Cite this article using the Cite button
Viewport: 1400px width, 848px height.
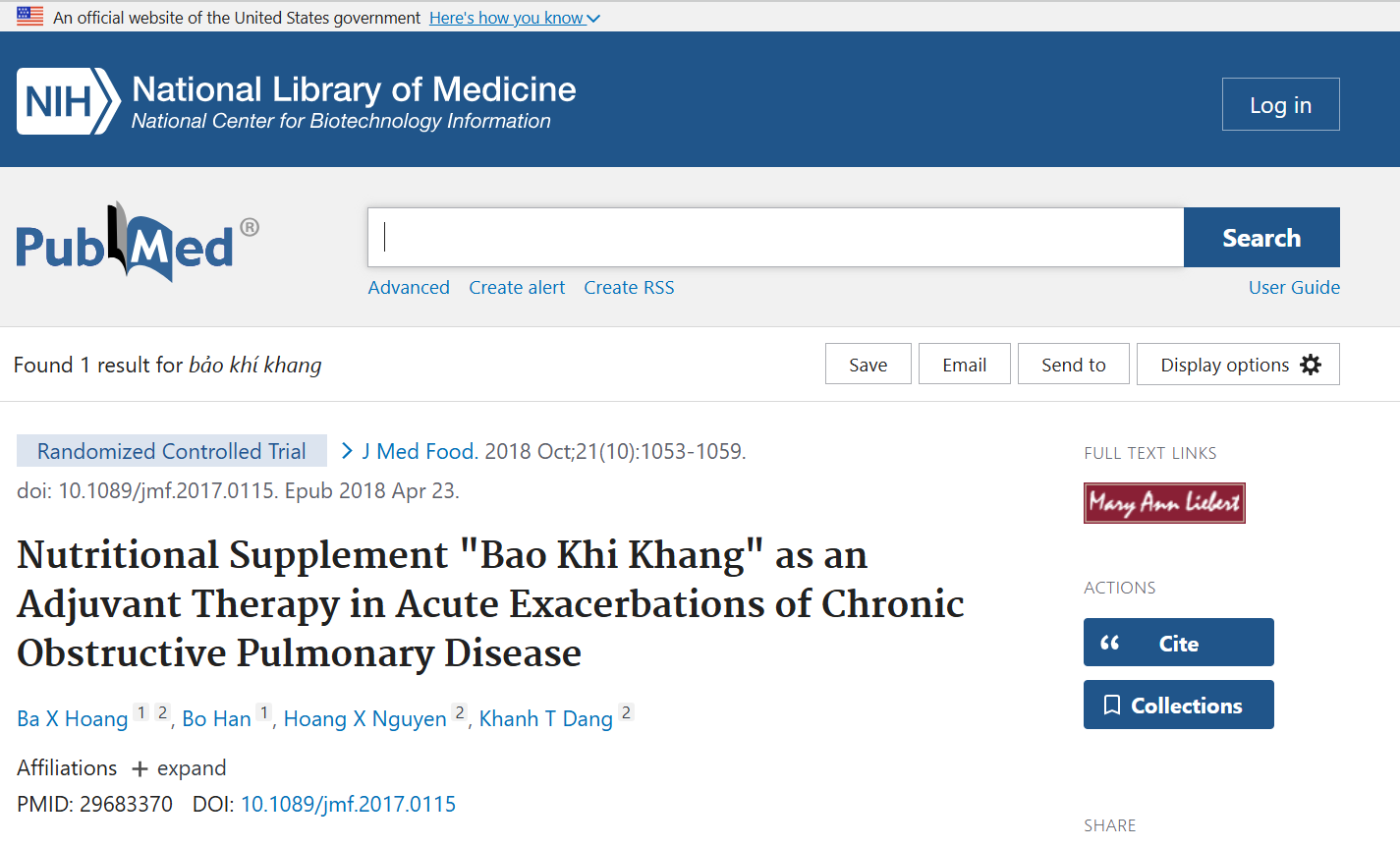[x=1178, y=642]
